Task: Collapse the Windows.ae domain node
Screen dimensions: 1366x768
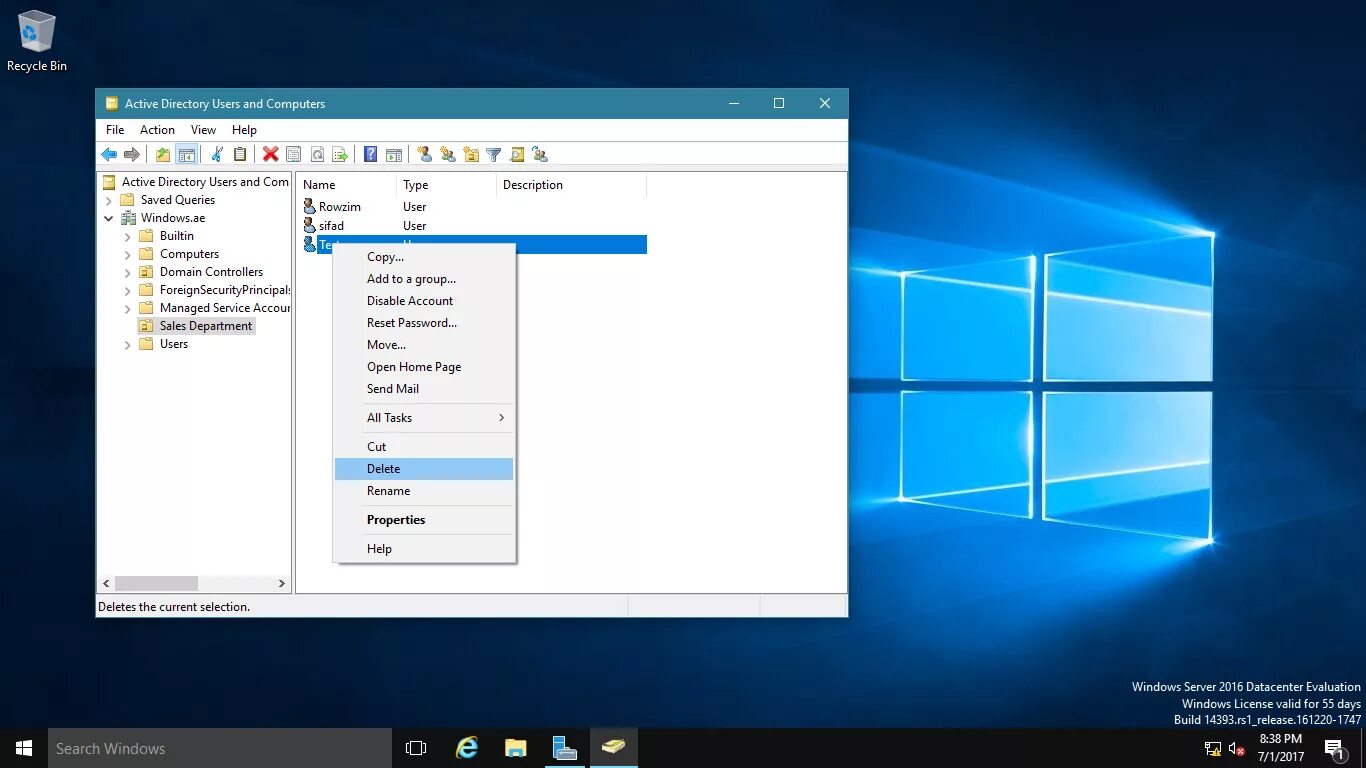Action: point(109,218)
